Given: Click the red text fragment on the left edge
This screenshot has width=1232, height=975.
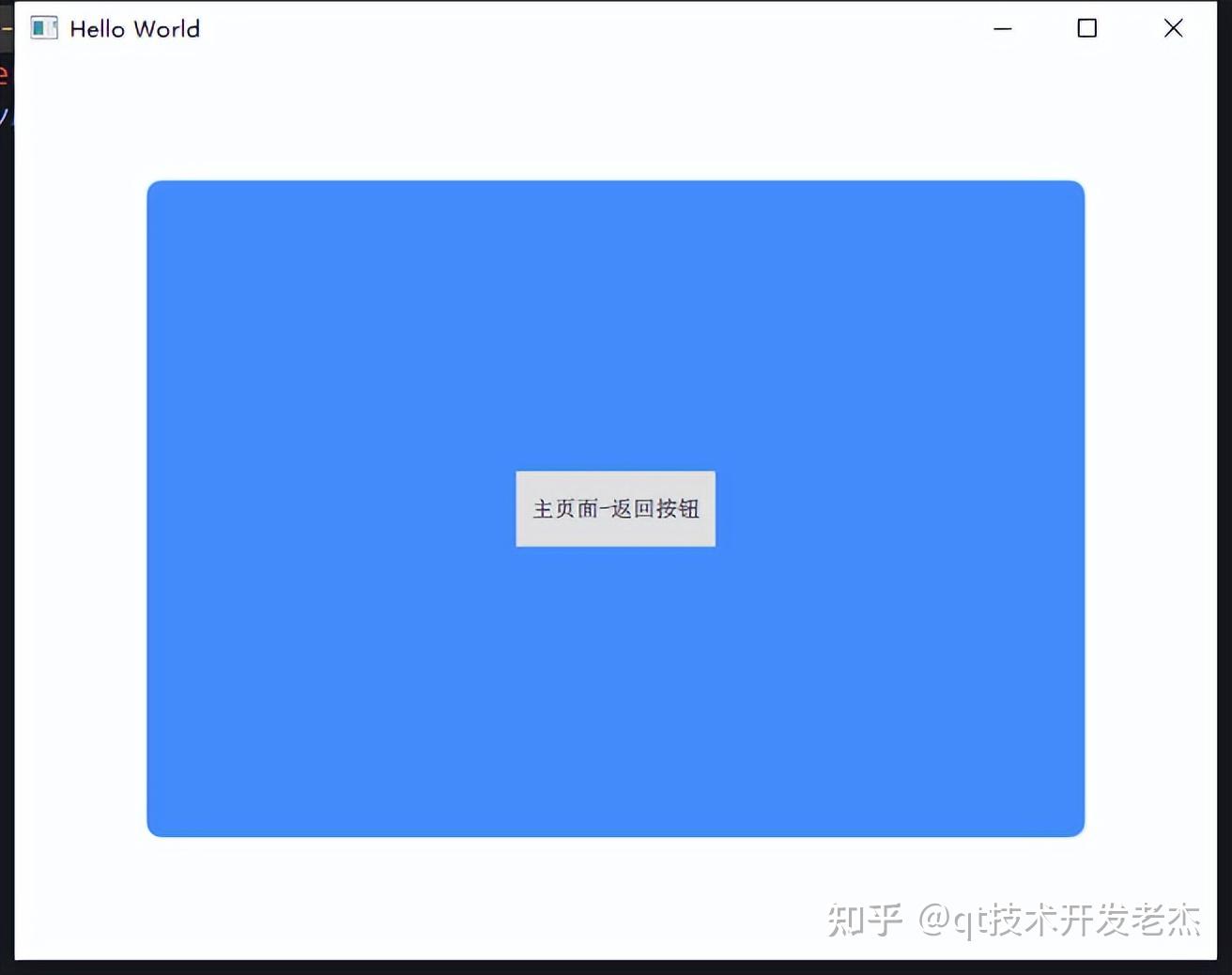Looking at the screenshot, I should tap(4, 75).
